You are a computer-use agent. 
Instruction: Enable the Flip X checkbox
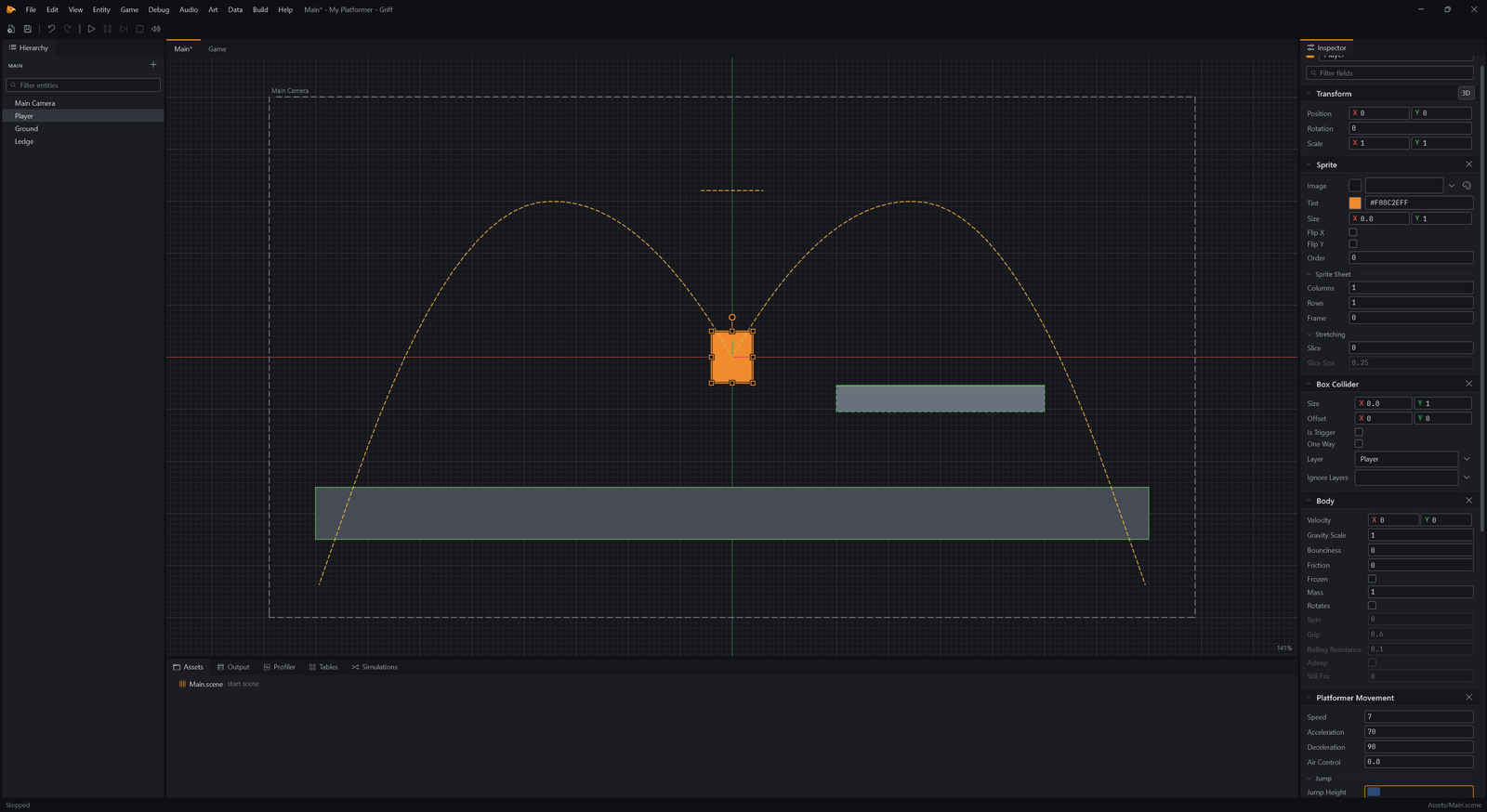(1353, 232)
